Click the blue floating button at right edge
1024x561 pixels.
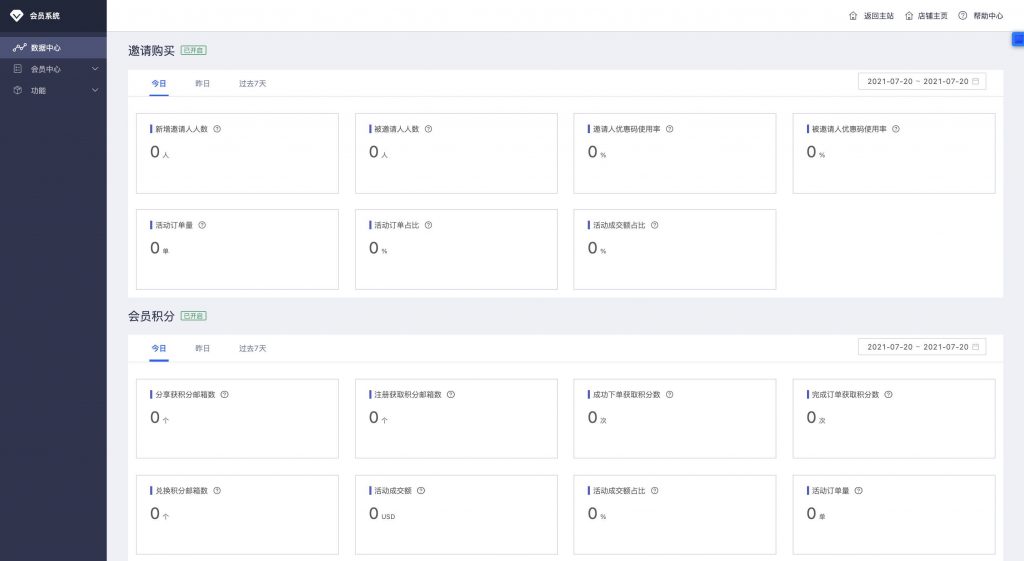(x=1018, y=40)
